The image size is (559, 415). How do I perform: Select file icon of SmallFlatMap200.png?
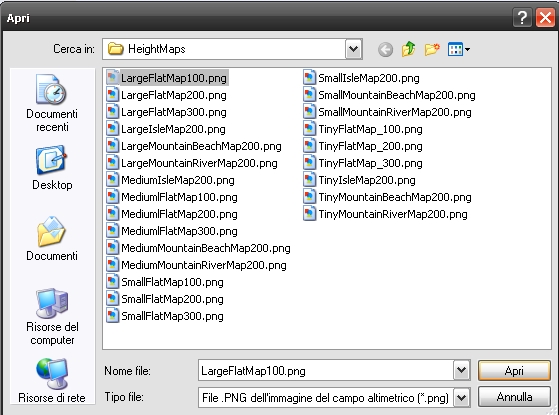pos(112,299)
